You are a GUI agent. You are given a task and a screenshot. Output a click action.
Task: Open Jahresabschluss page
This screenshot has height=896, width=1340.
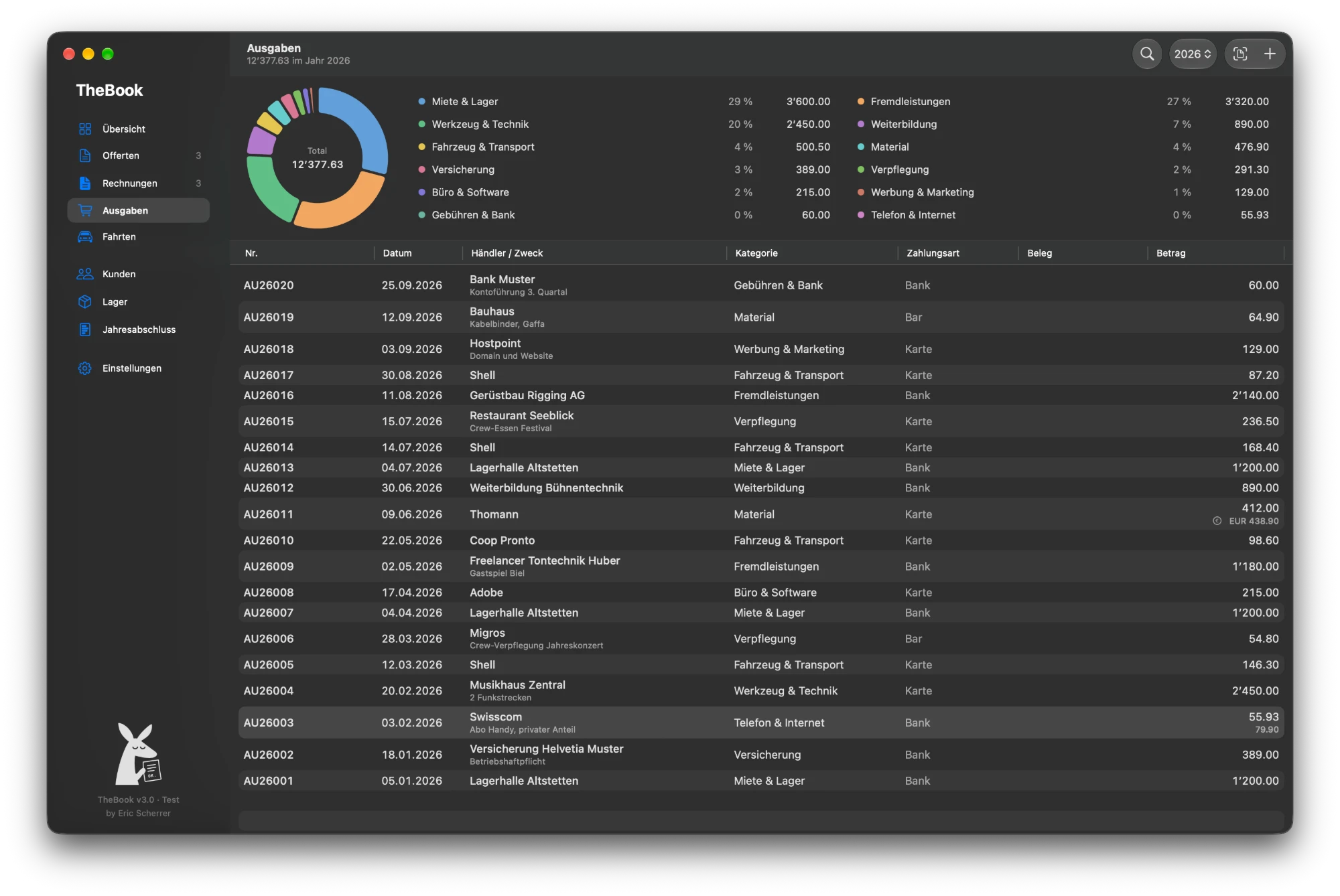(x=139, y=329)
